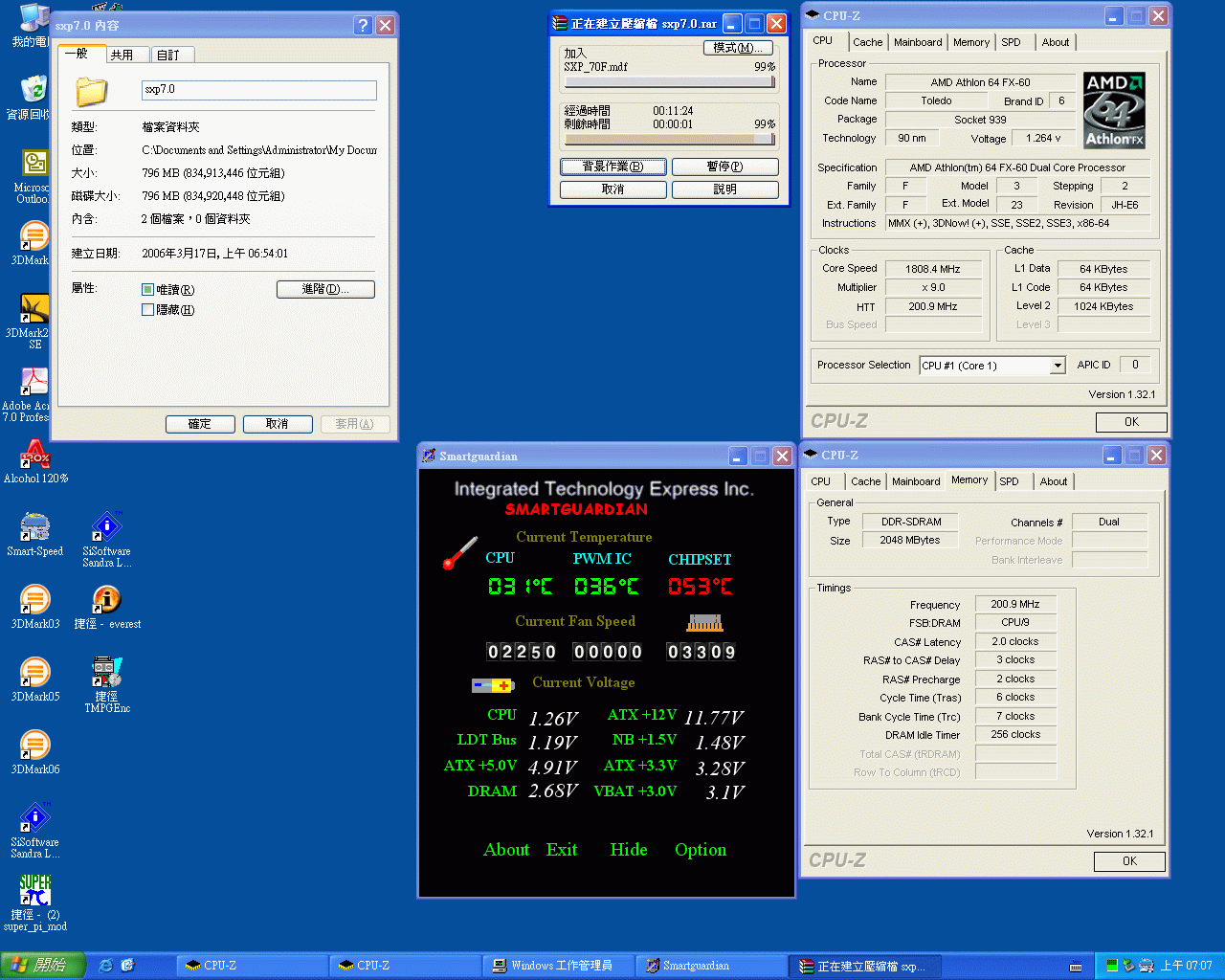Image resolution: width=1225 pixels, height=980 pixels.
Task: Click the second quick launch icon after Internet Explorer
Action: point(127,966)
